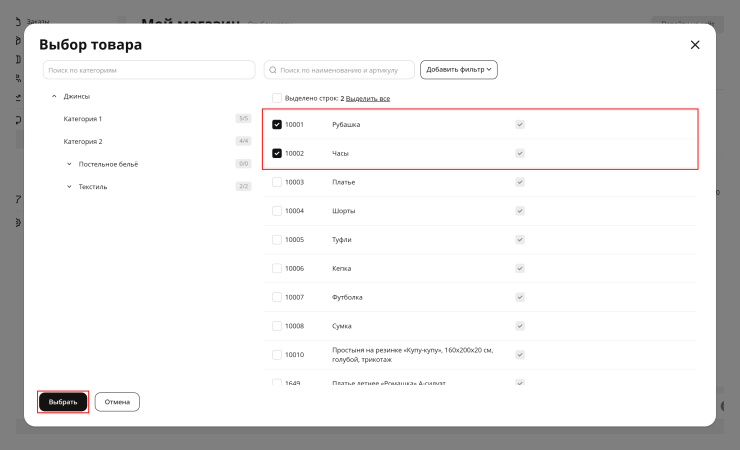740x450 pixels.
Task: Check the checkbox for 10008 Сумка
Action: point(277,326)
